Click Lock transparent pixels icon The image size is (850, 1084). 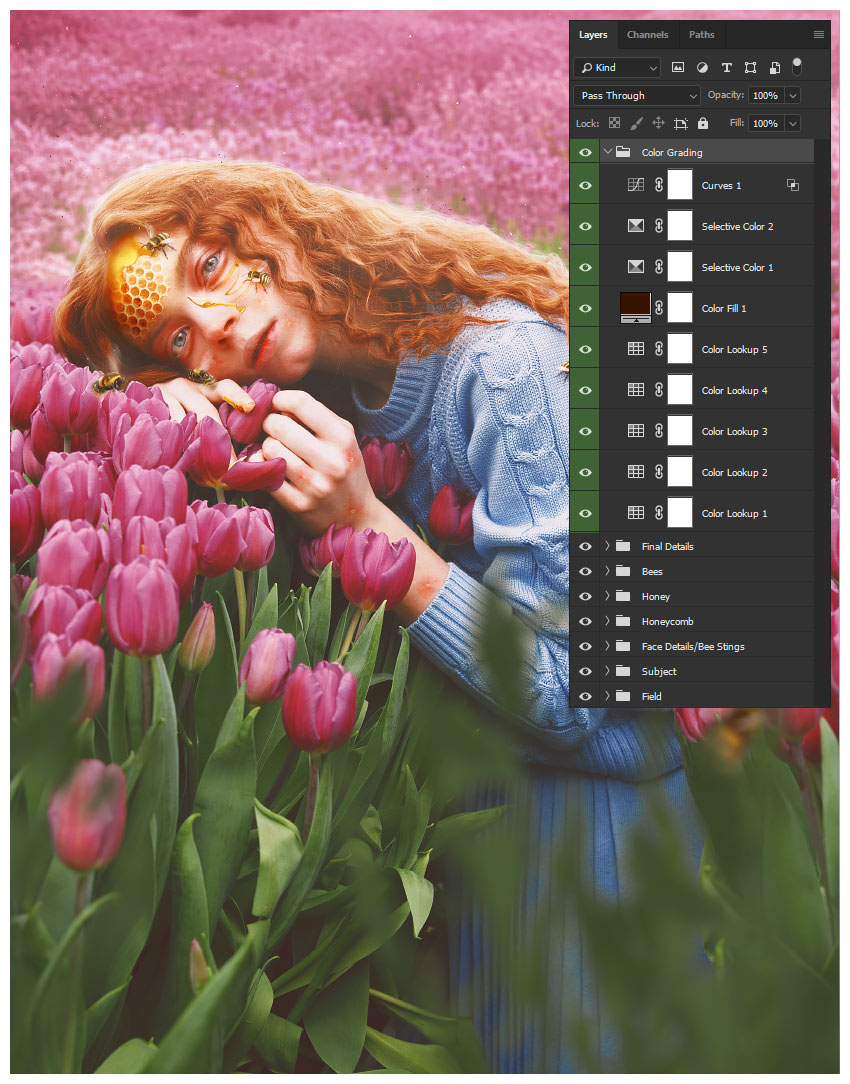coord(614,123)
